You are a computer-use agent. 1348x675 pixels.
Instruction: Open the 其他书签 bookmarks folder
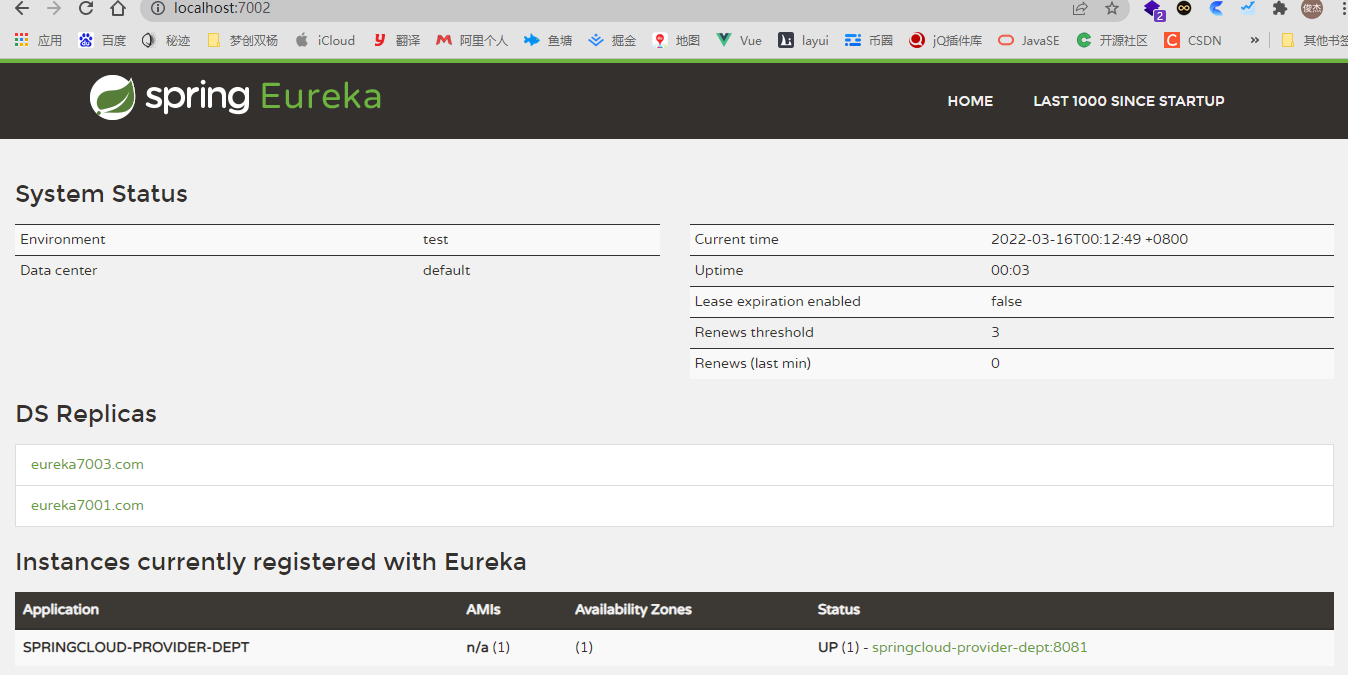click(1315, 41)
